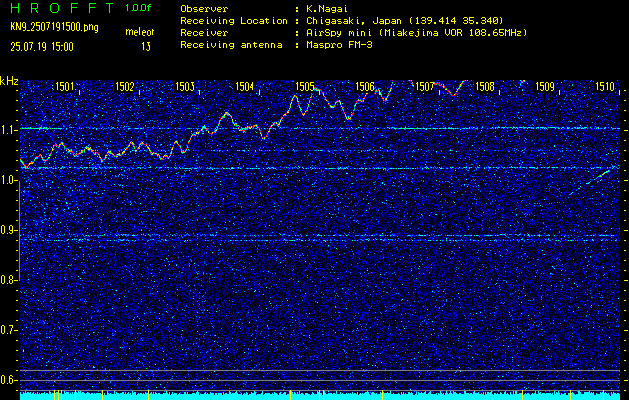Click the 0.6 kHz axis label
629x400 pixels.
8,380
